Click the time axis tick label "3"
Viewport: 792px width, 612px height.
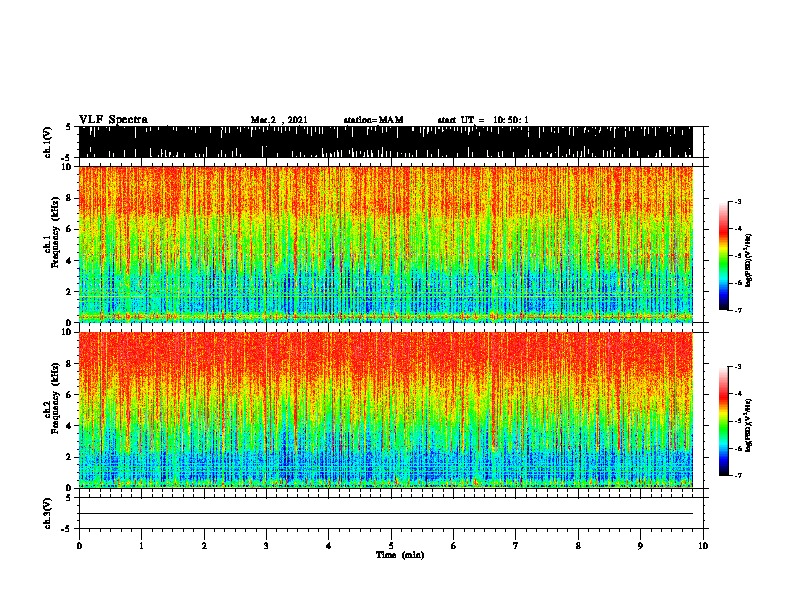[266, 546]
